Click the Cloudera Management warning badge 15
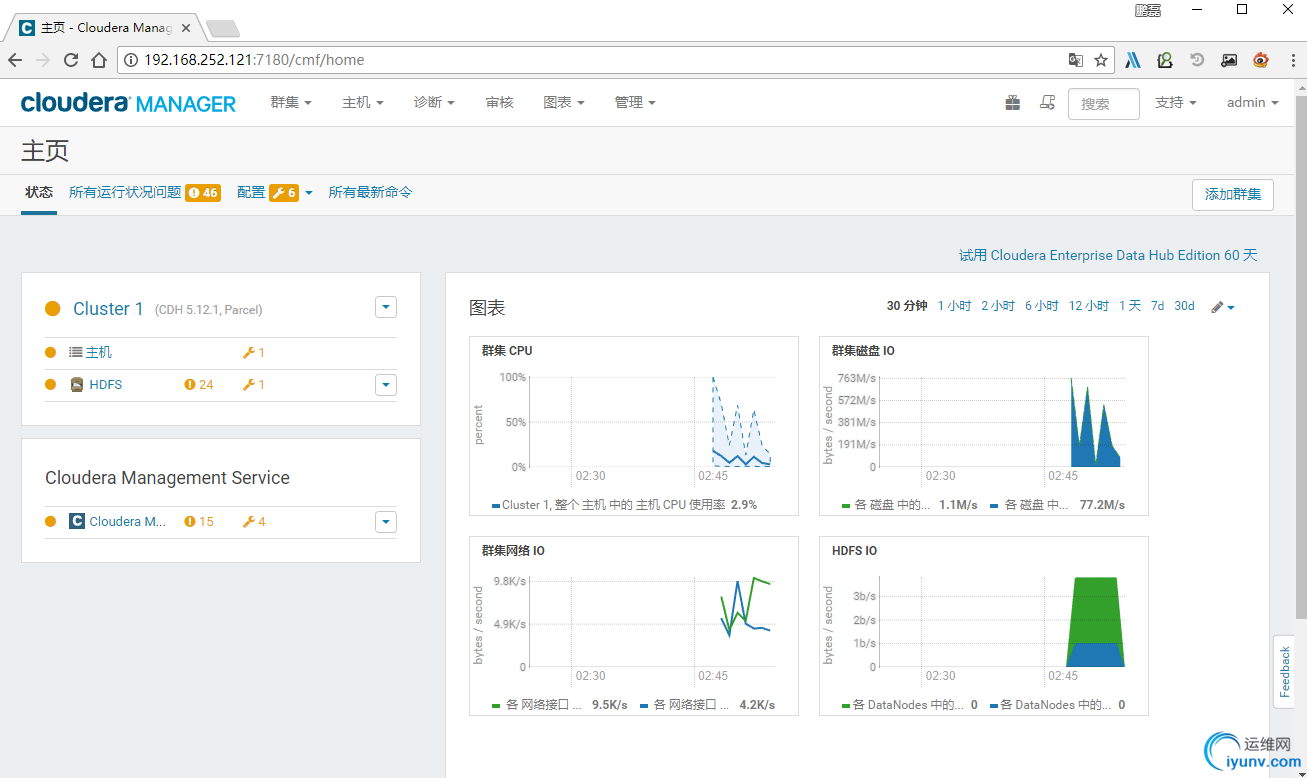Viewport: 1307px width, 778px height. (x=199, y=522)
